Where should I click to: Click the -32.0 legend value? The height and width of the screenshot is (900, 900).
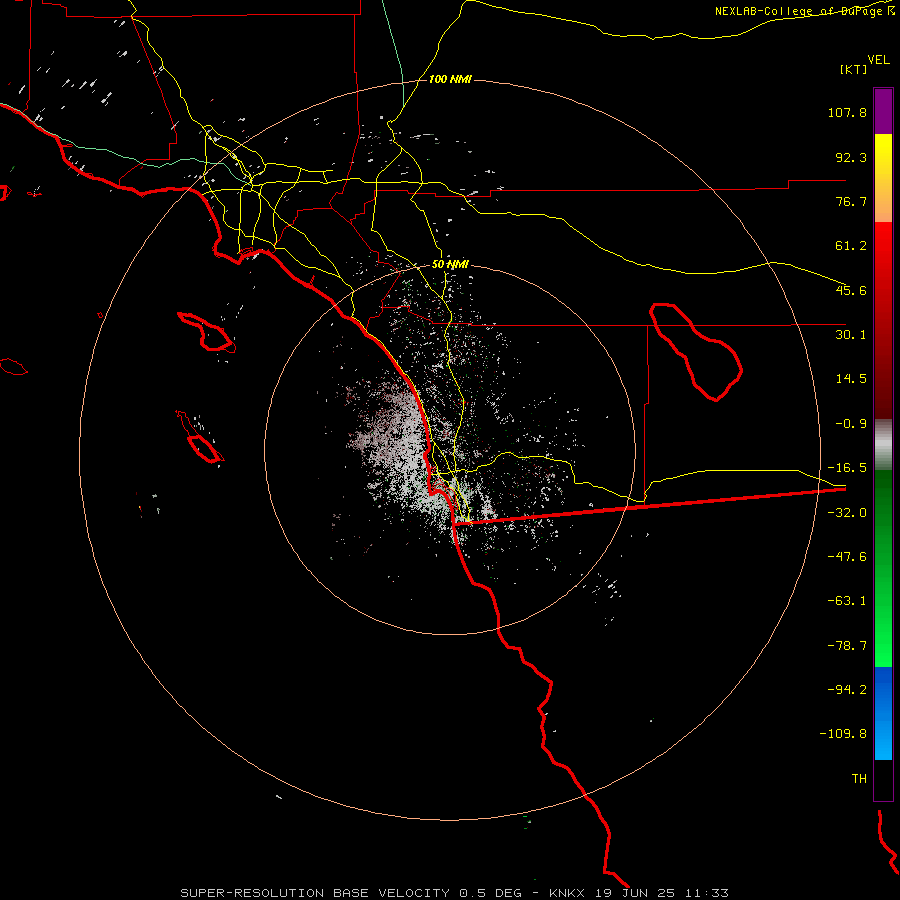847,513
